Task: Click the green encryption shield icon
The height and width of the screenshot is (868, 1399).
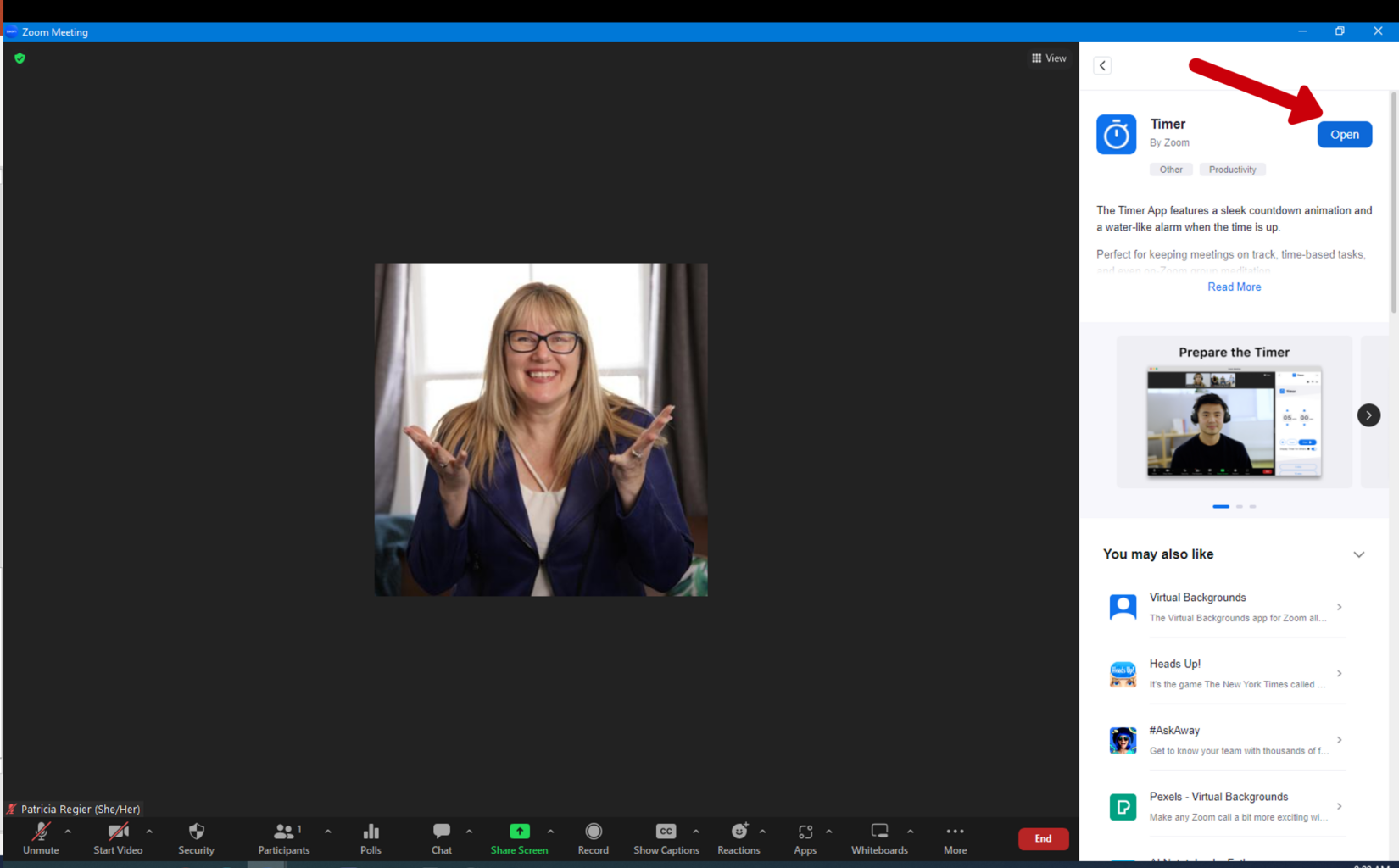Action: [20, 58]
